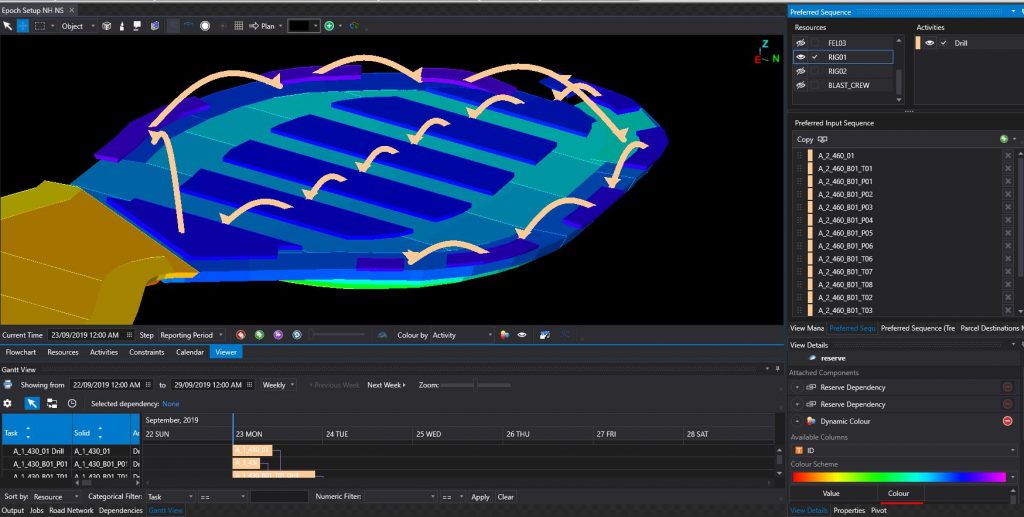This screenshot has height=517, width=1024.
Task: Remove A_2_460_01 from the input sequence
Action: click(1007, 156)
